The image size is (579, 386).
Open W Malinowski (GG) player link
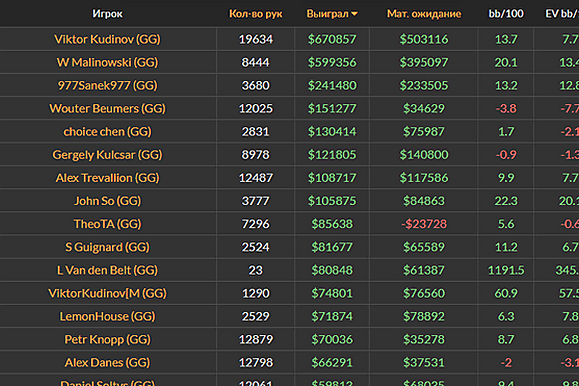click(107, 62)
